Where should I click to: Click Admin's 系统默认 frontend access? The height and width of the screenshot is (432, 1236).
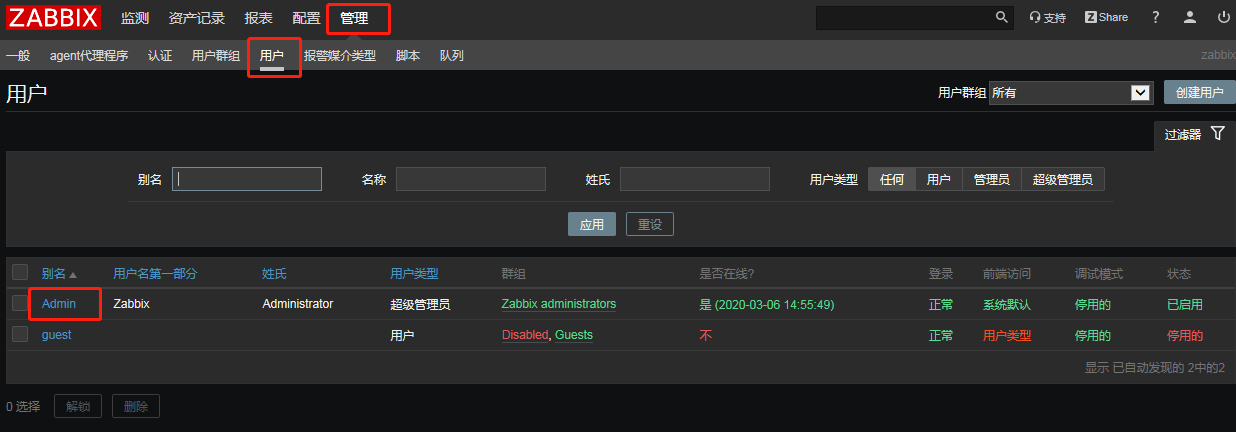pos(1007,305)
